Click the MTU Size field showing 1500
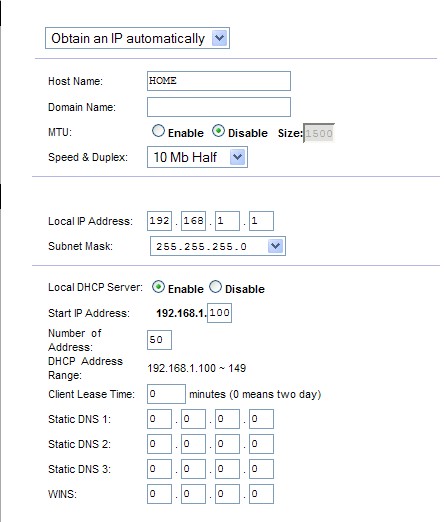This screenshot has width=444, height=522. [319, 133]
